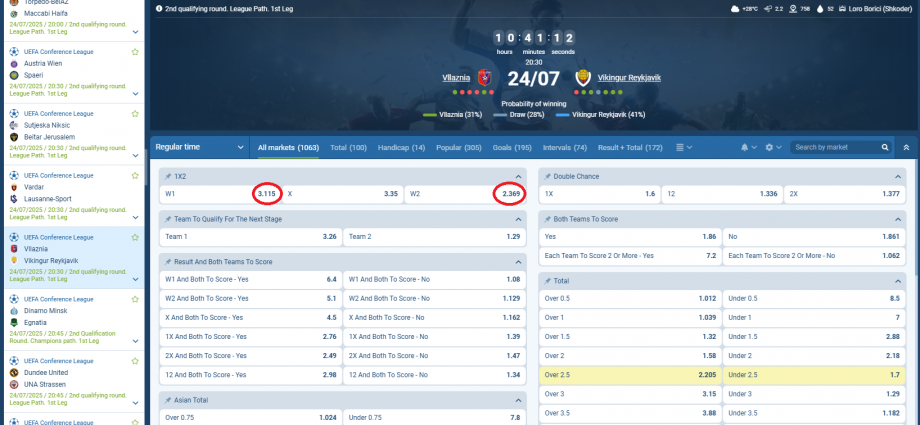920x425 pixels.
Task: Collapse the Total market section
Action: coord(898,281)
